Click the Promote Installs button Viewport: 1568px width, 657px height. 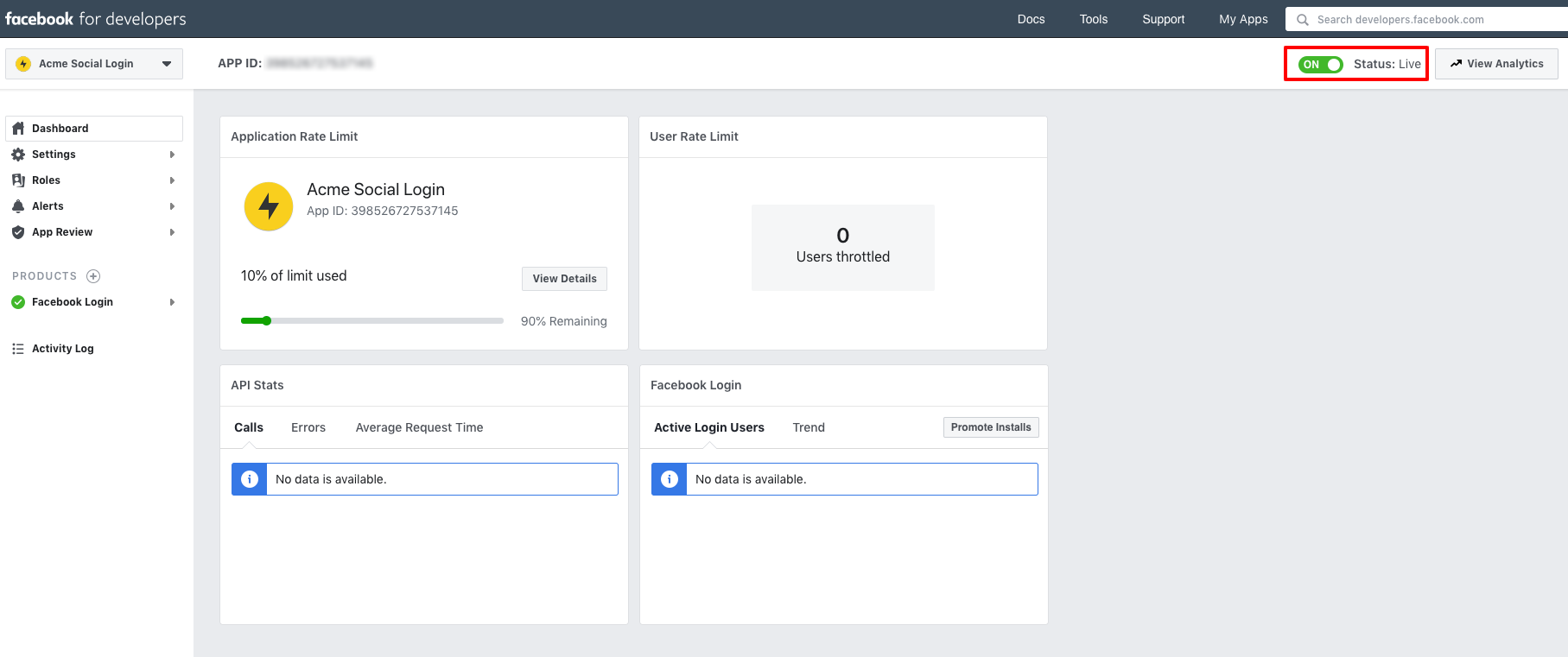click(991, 427)
